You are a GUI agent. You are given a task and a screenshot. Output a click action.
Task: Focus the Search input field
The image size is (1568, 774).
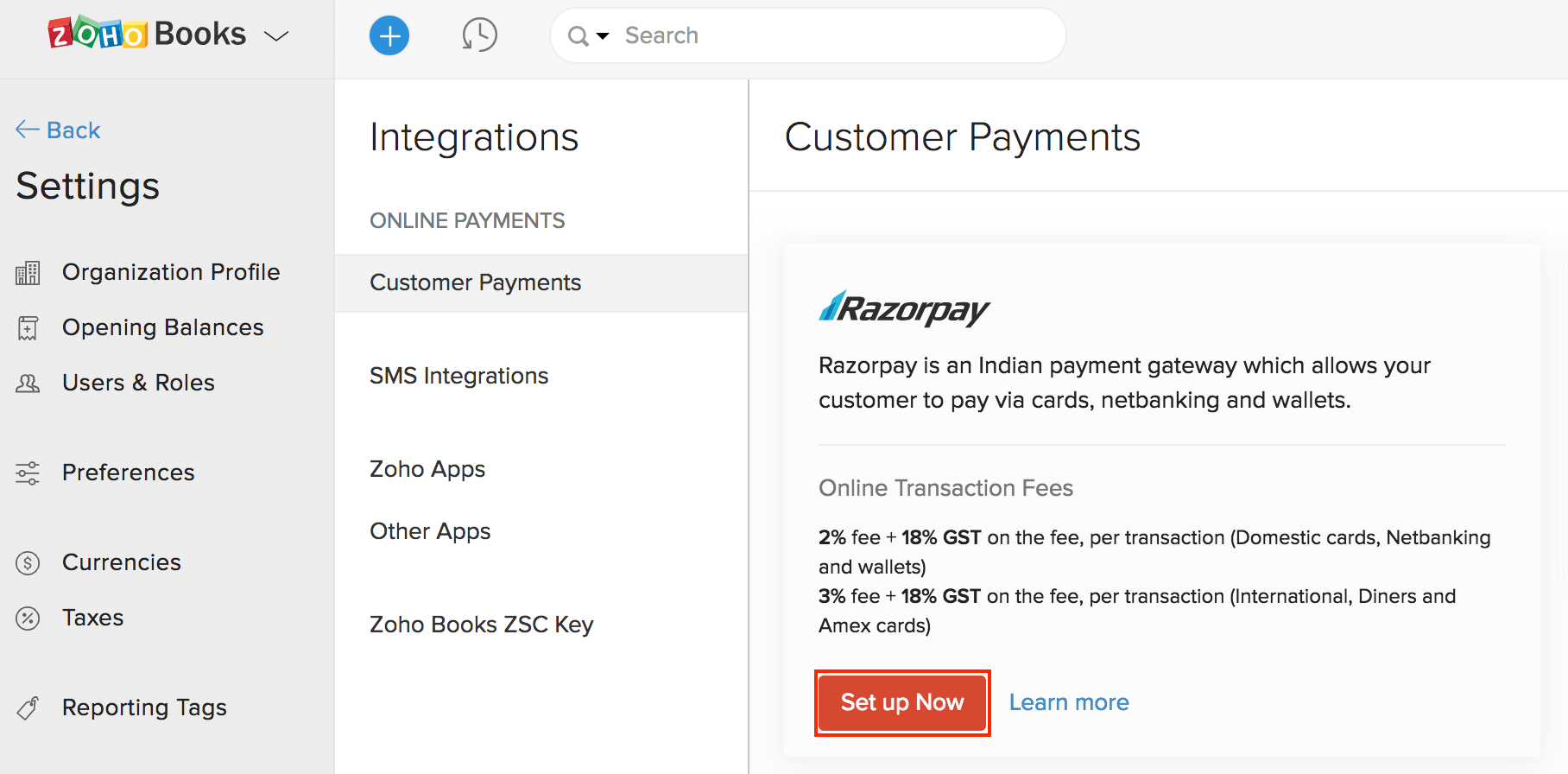point(829,35)
